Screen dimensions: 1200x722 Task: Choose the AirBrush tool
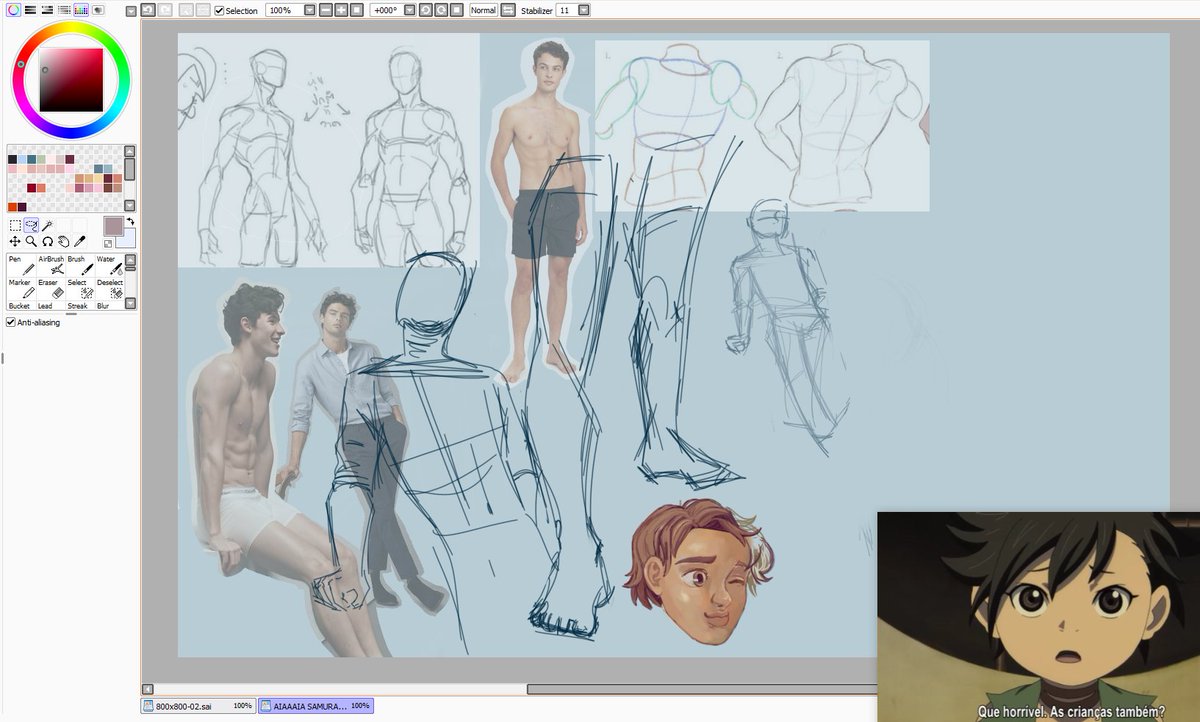pyautogui.click(x=51, y=265)
